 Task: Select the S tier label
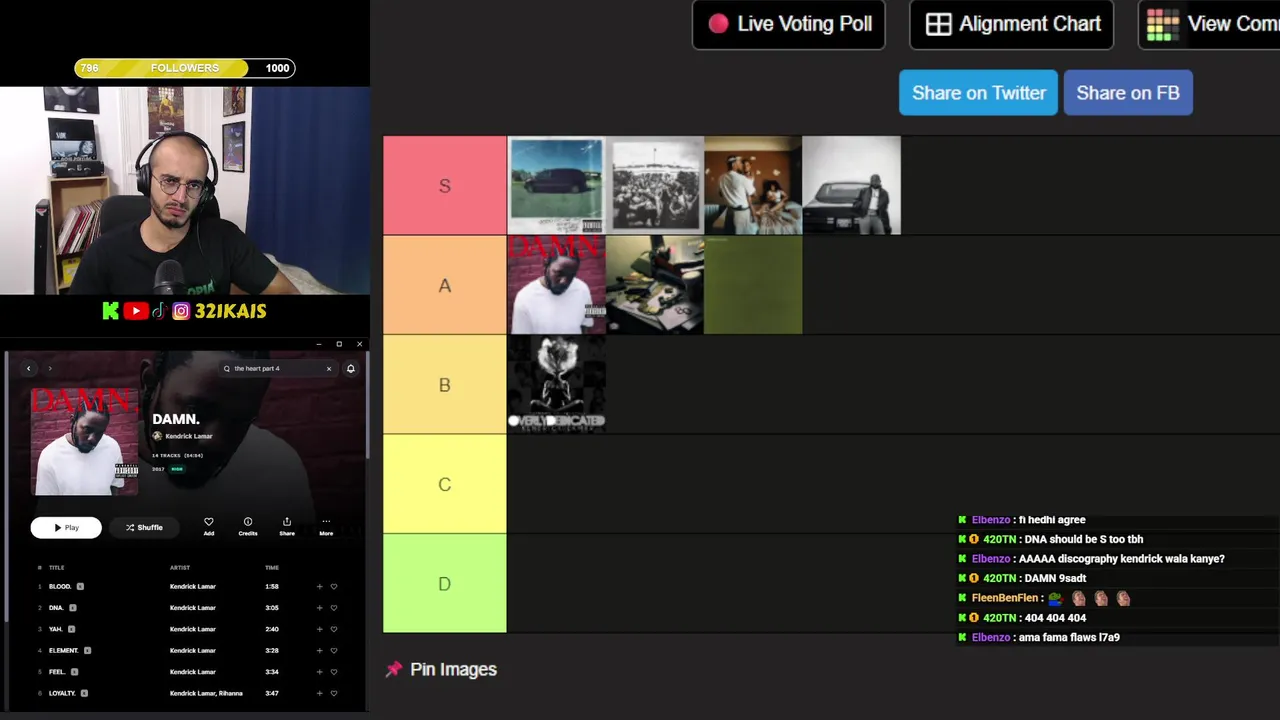(x=445, y=185)
